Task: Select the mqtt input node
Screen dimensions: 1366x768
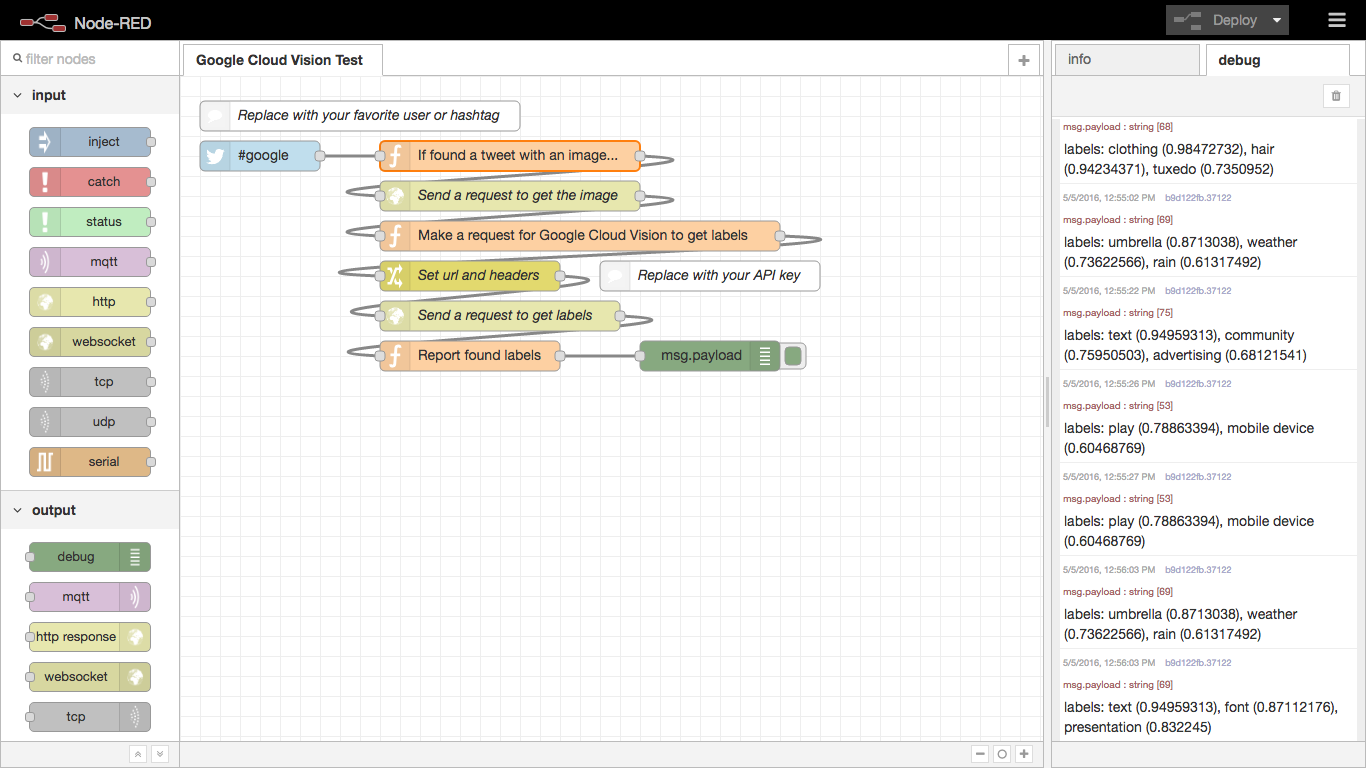Action: click(89, 261)
